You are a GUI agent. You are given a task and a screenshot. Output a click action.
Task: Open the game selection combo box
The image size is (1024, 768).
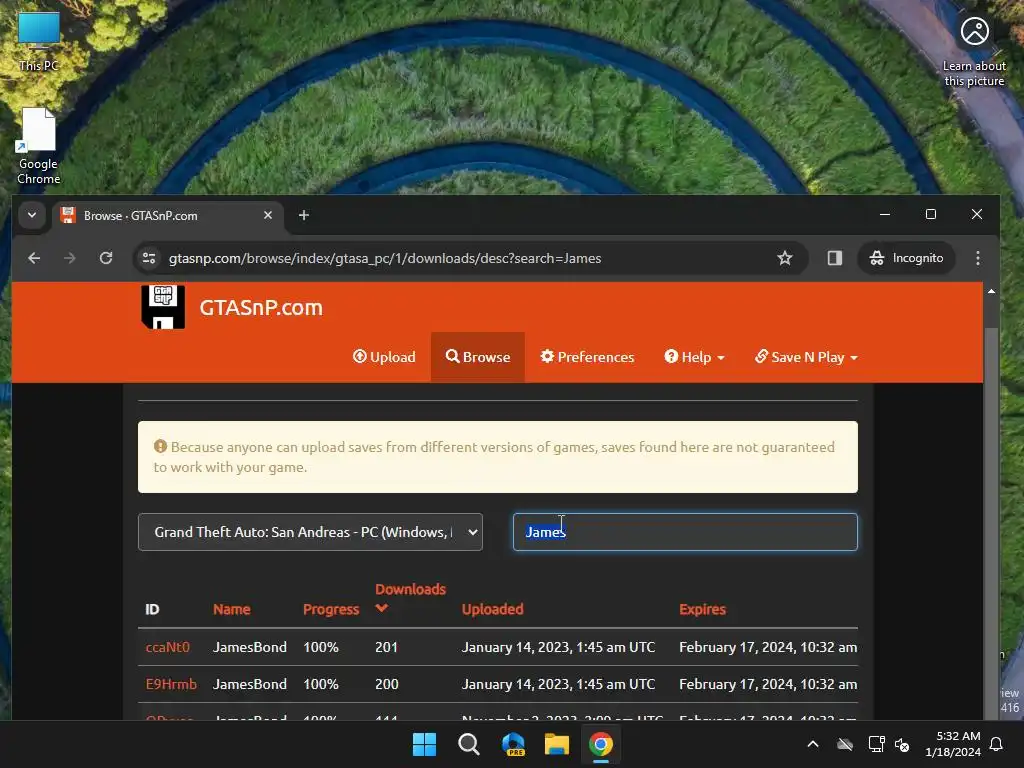(310, 532)
